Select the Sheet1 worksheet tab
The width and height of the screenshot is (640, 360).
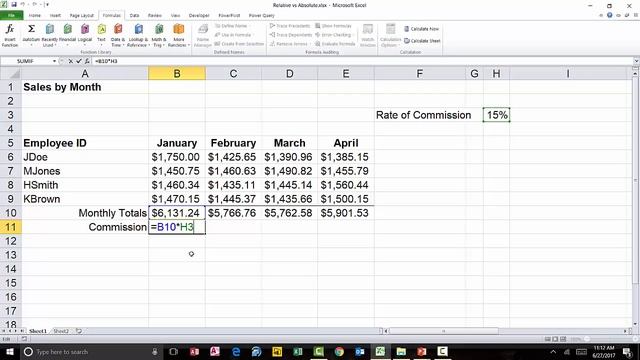coord(38,331)
